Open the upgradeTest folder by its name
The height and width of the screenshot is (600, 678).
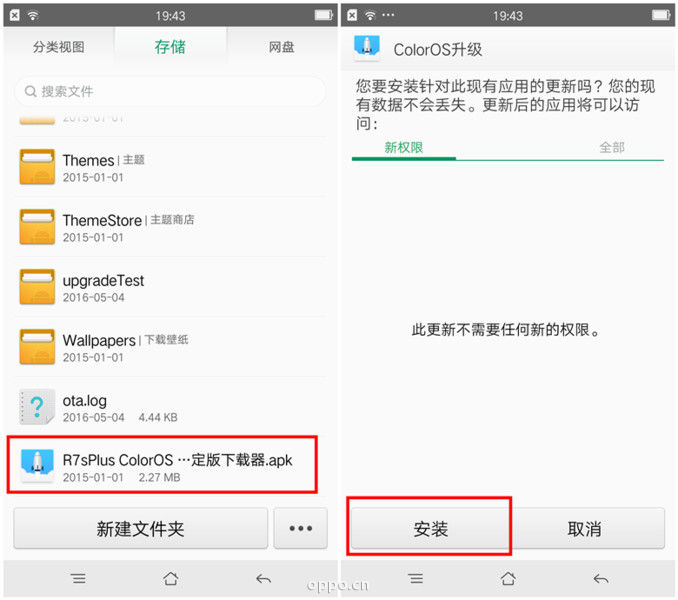pyautogui.click(x=103, y=281)
